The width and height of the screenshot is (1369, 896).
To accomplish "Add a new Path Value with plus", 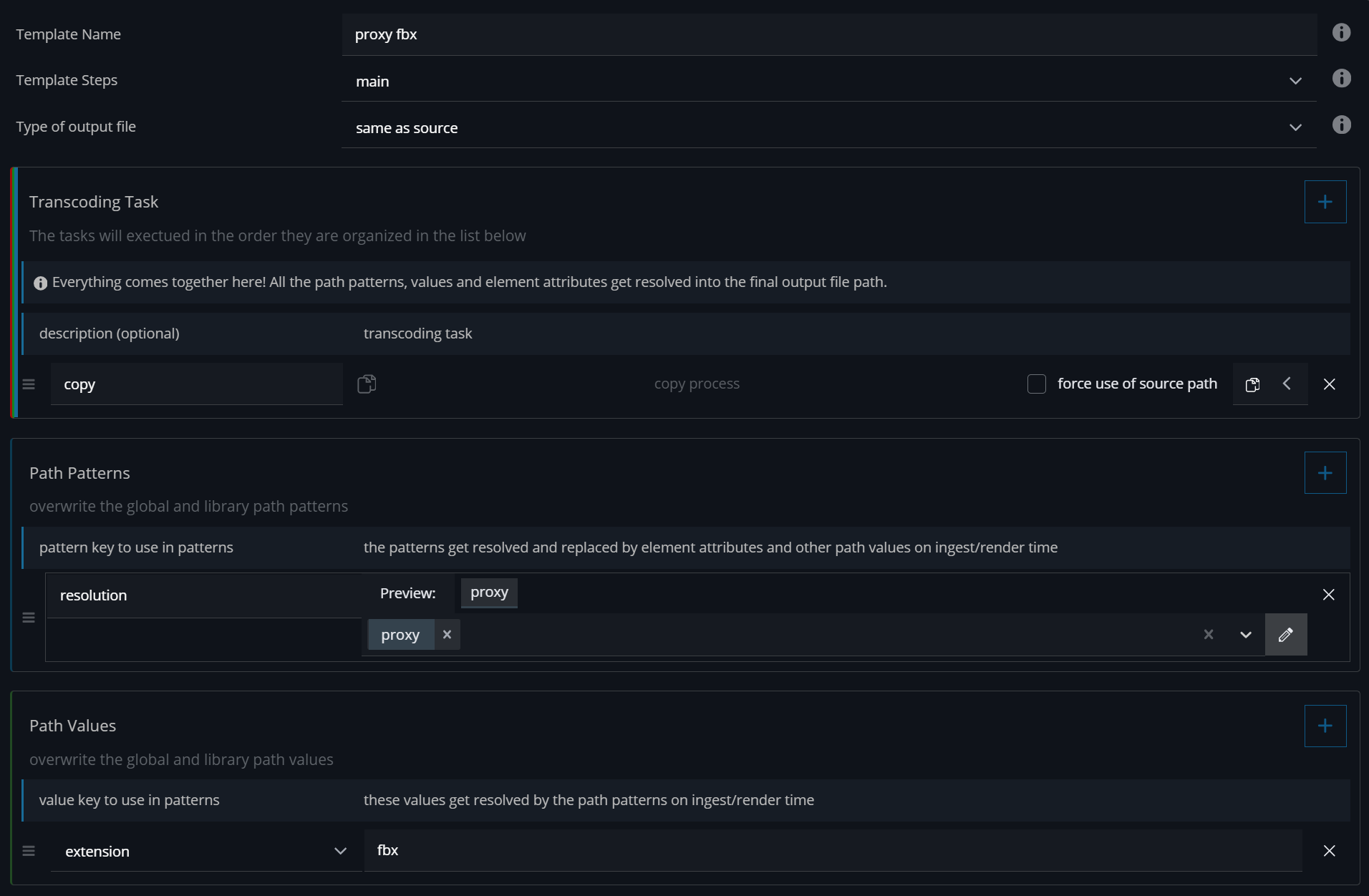I will pos(1325,726).
